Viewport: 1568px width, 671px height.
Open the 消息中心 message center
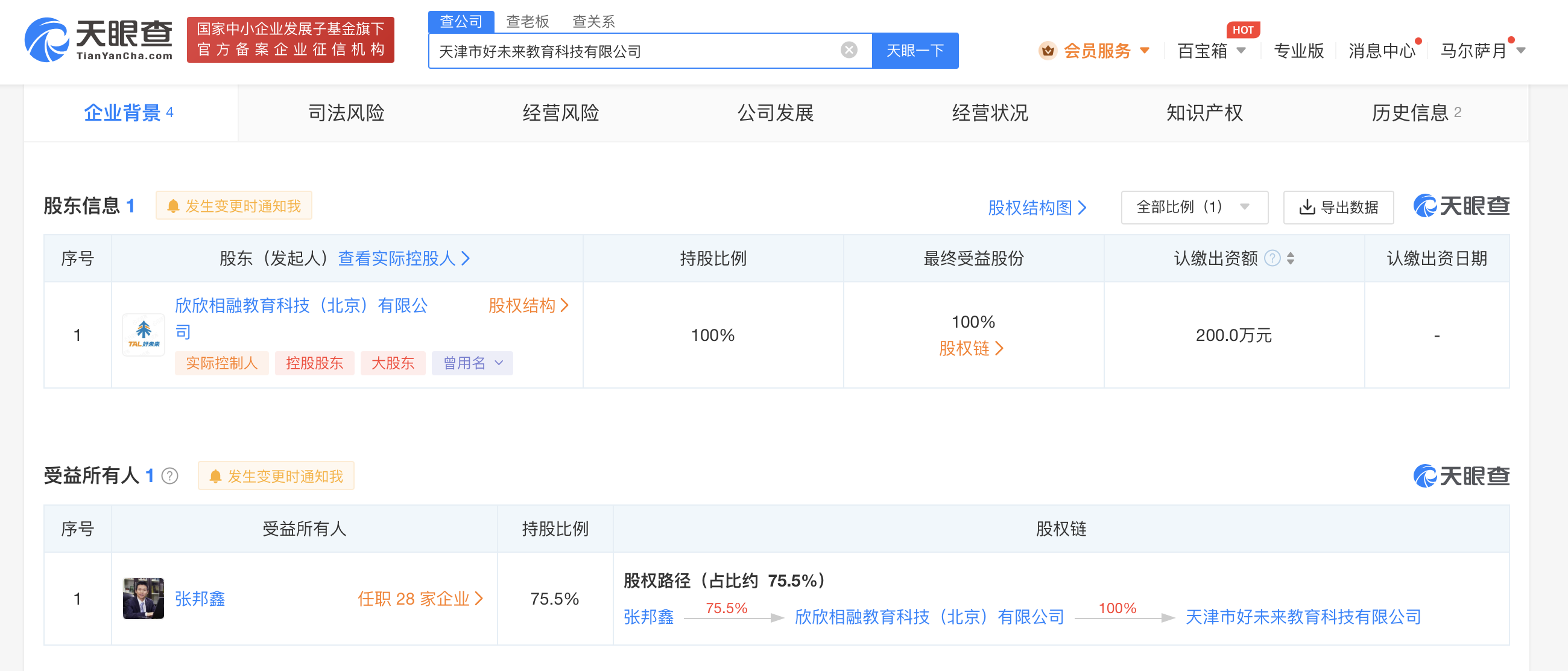[1382, 51]
